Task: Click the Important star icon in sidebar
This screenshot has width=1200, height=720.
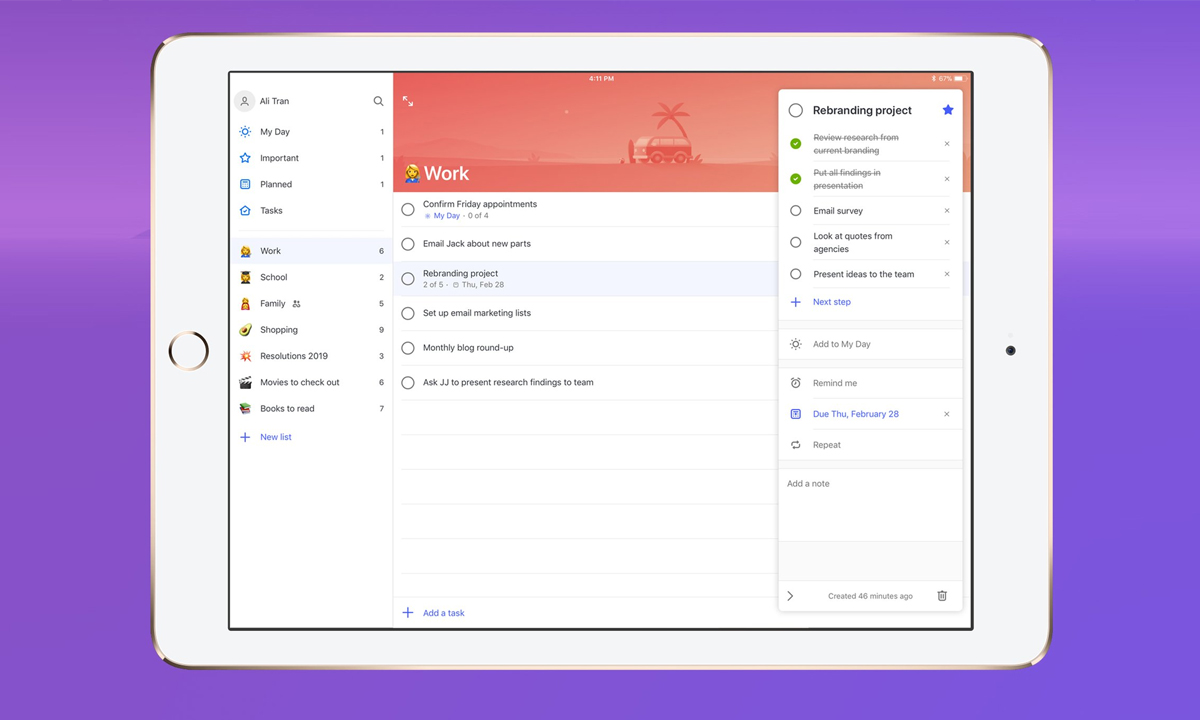Action: pyautogui.click(x=245, y=158)
